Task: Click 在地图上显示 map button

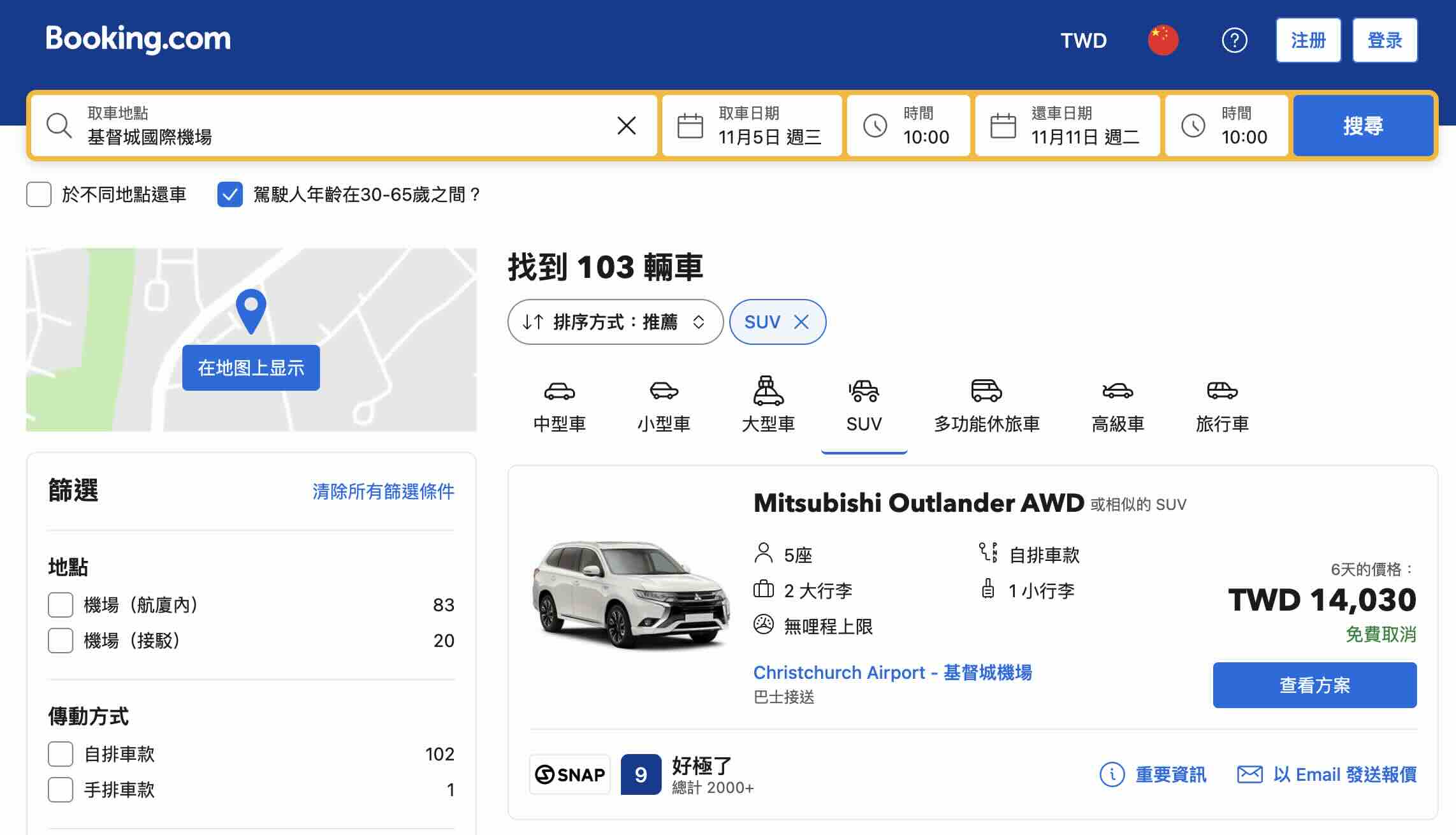Action: (251, 368)
